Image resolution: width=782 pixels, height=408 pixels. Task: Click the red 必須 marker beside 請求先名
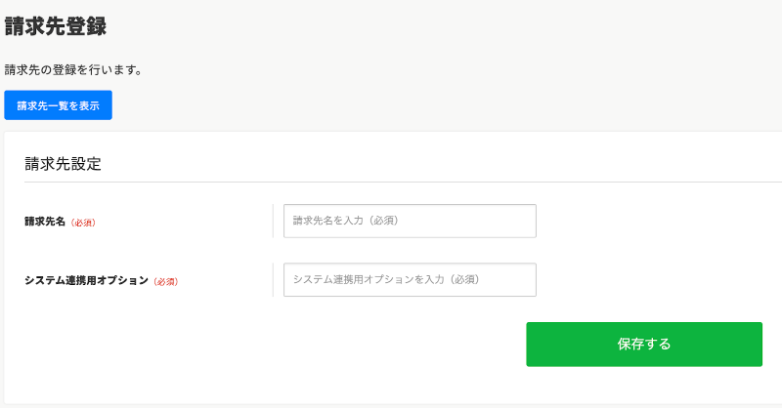(x=83, y=222)
